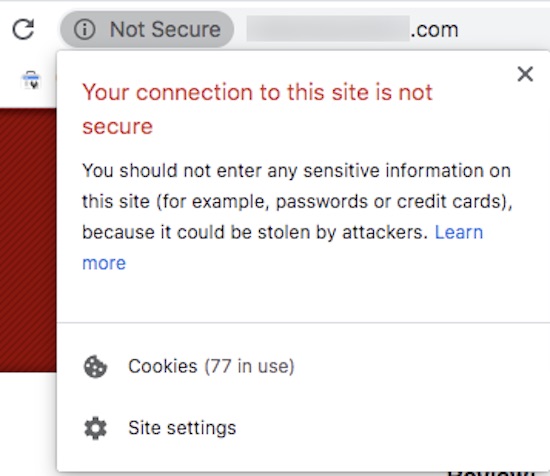
Task: Click empty address bar space after .com
Action: 505,29
